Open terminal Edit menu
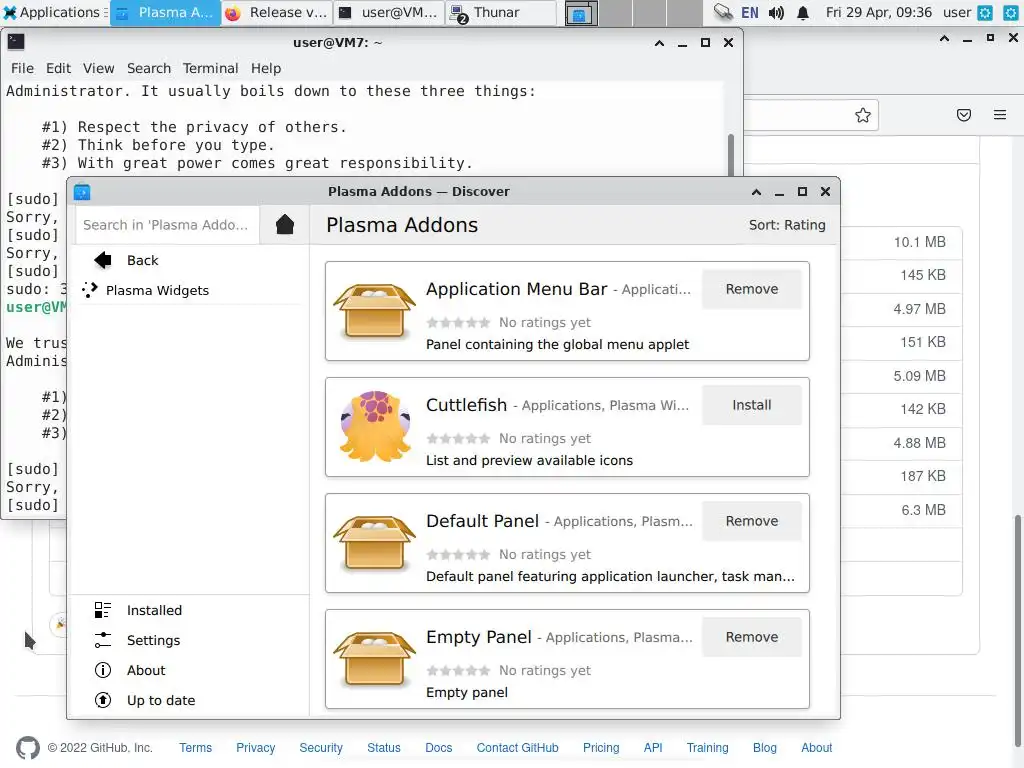 click(58, 69)
